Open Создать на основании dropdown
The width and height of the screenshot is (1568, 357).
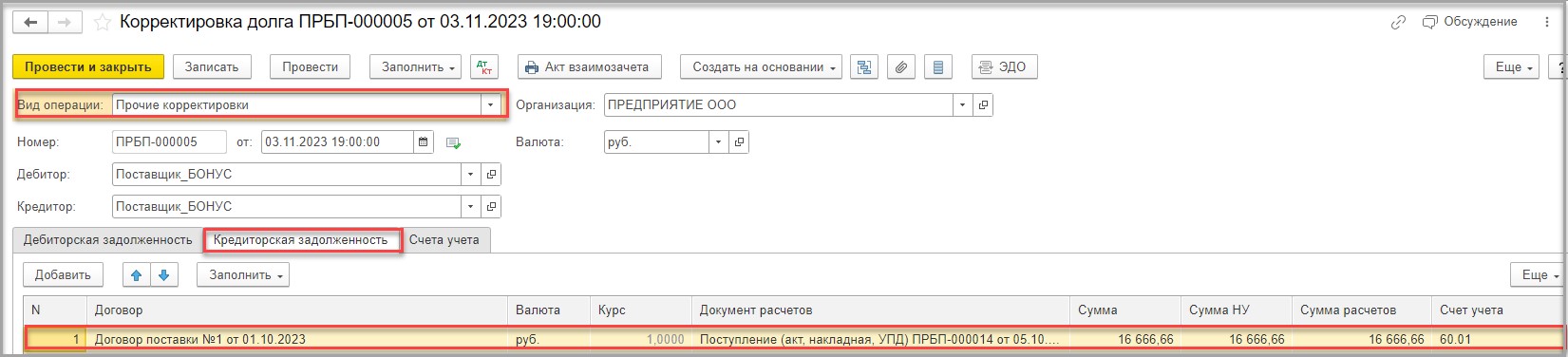click(761, 67)
